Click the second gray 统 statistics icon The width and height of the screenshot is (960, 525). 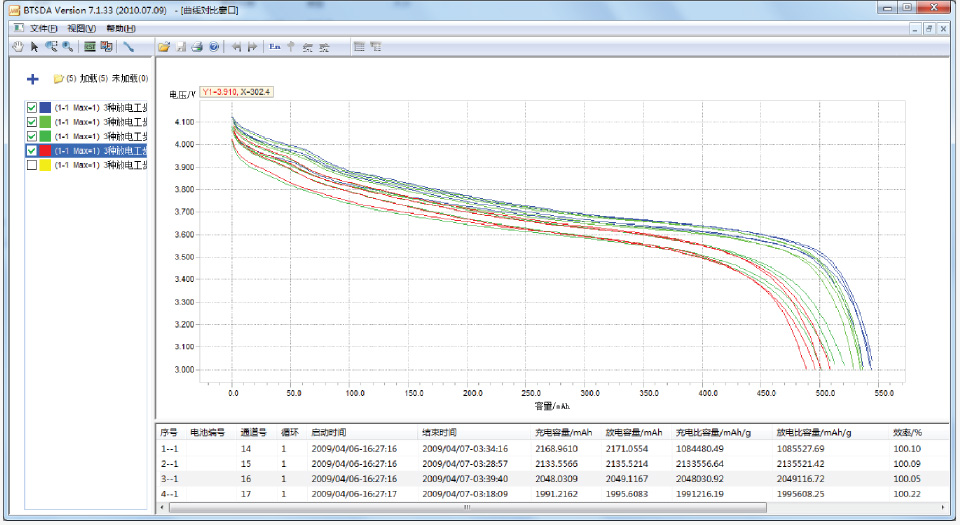pyautogui.click(x=324, y=47)
